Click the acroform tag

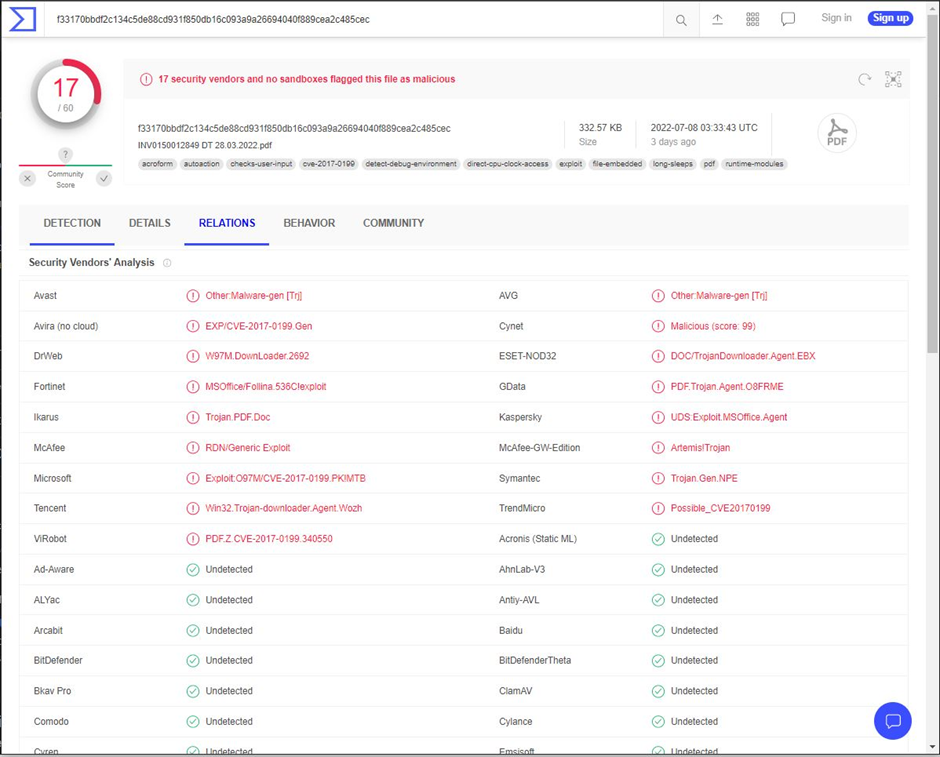157,164
